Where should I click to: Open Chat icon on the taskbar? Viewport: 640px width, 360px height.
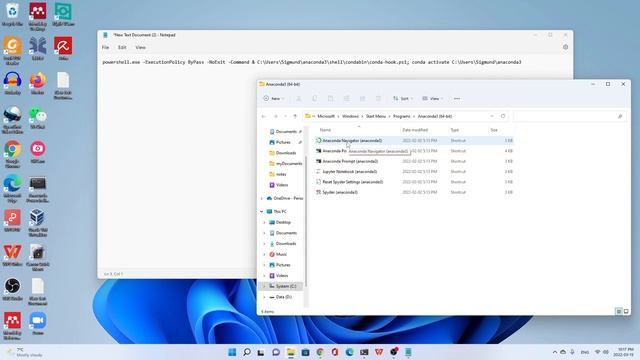(276, 352)
